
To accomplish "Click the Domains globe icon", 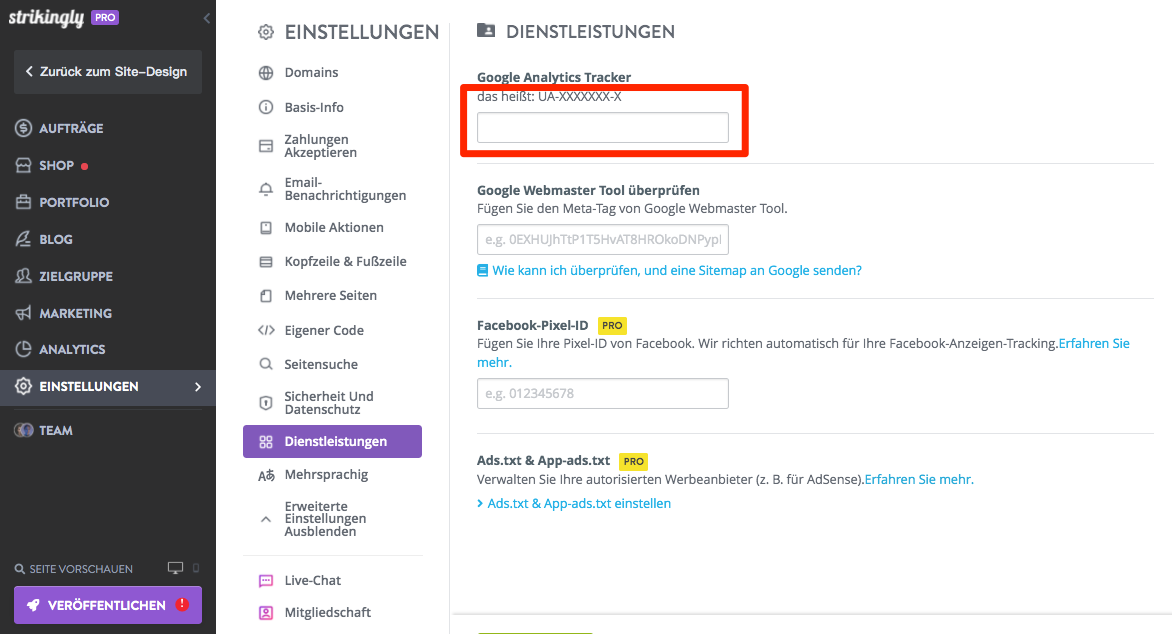I will (x=266, y=73).
